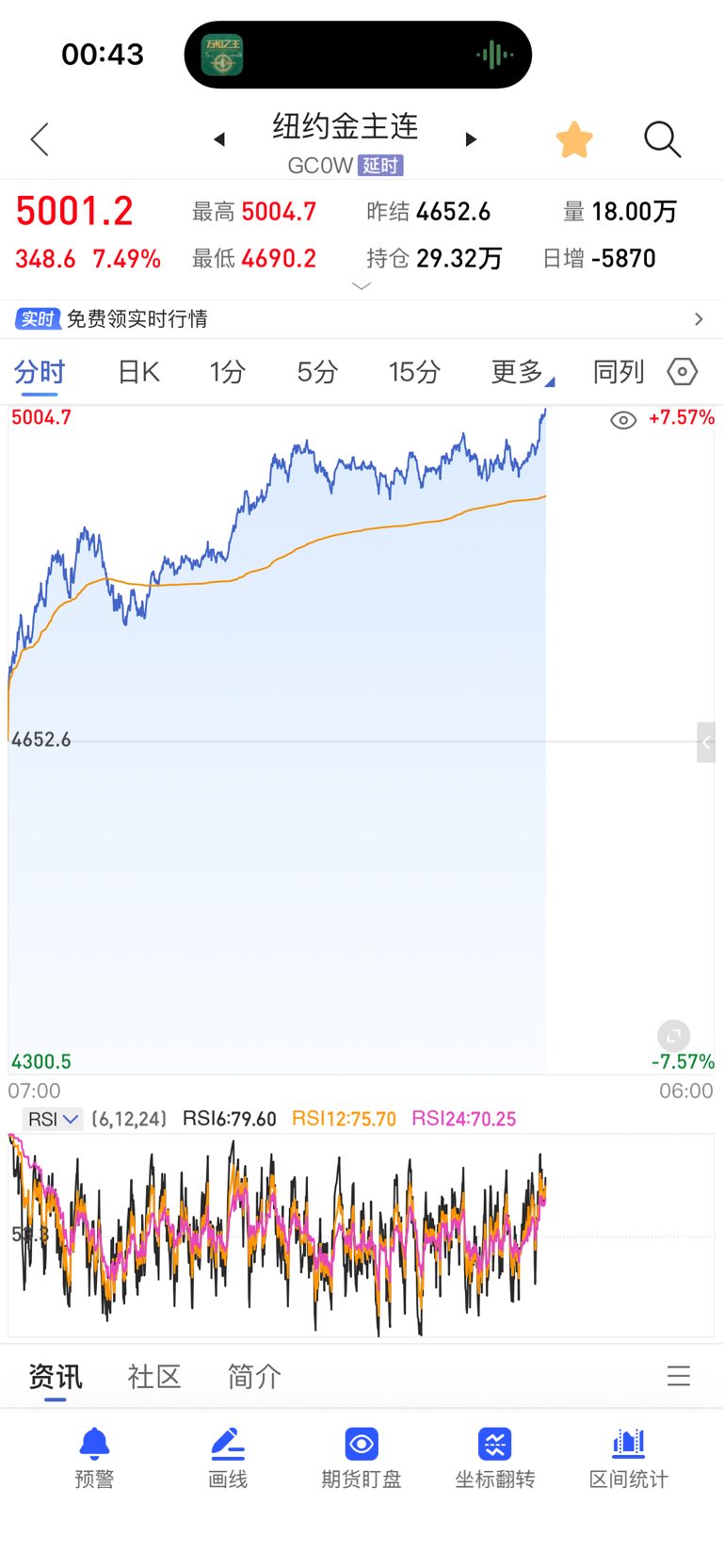Open 期货盯盘 futures watch
The height and width of the screenshot is (1568, 724).
(x=362, y=1457)
